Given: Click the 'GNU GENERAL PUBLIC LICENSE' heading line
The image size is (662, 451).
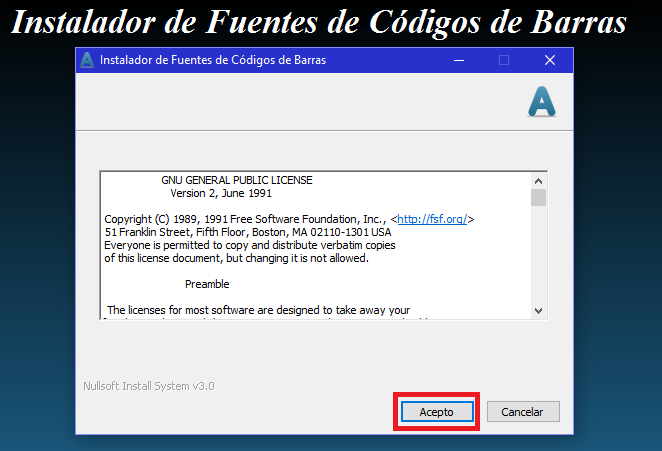Looking at the screenshot, I should point(236,180).
